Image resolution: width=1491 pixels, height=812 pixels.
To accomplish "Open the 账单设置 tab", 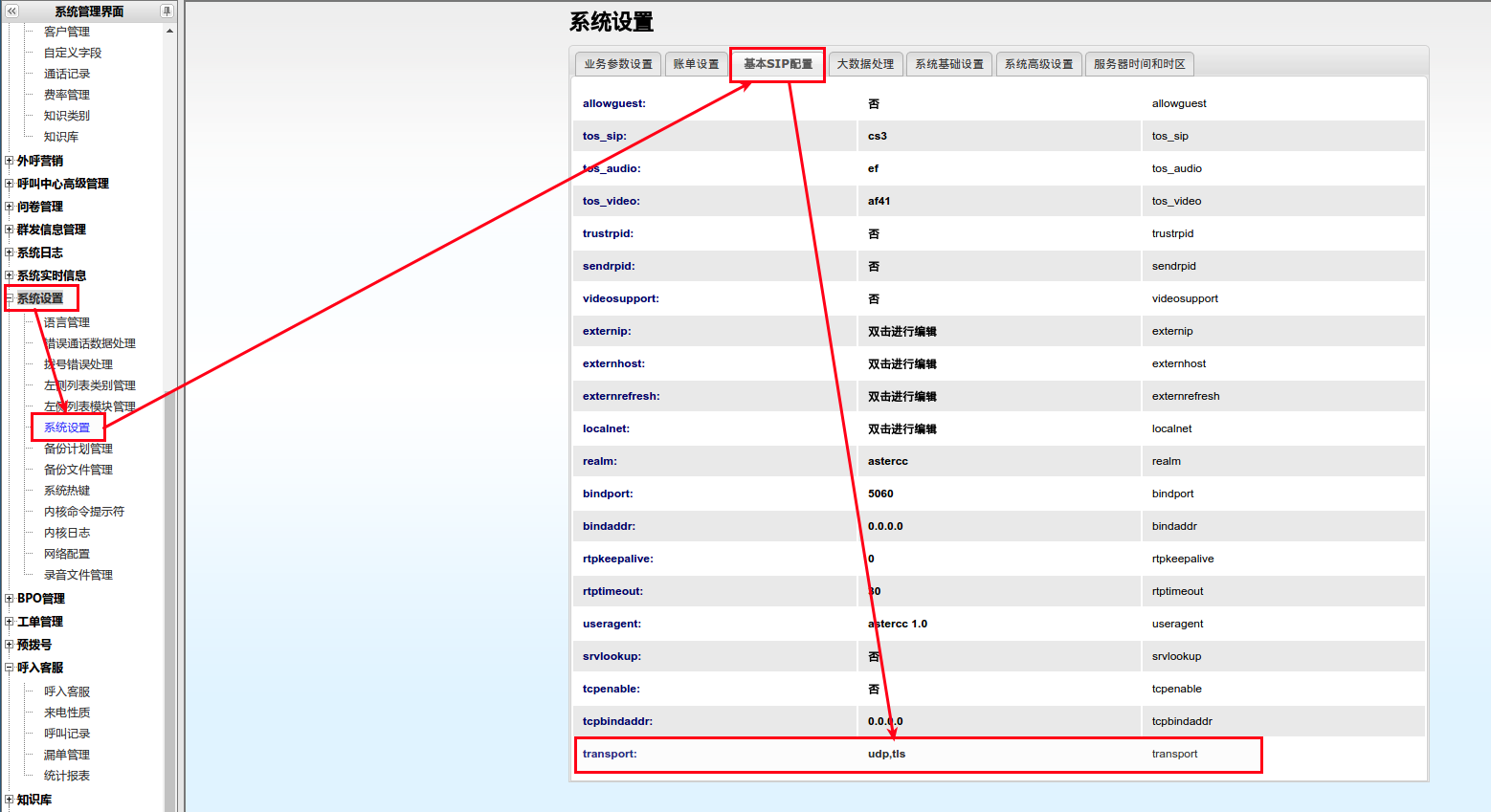I will 696,64.
